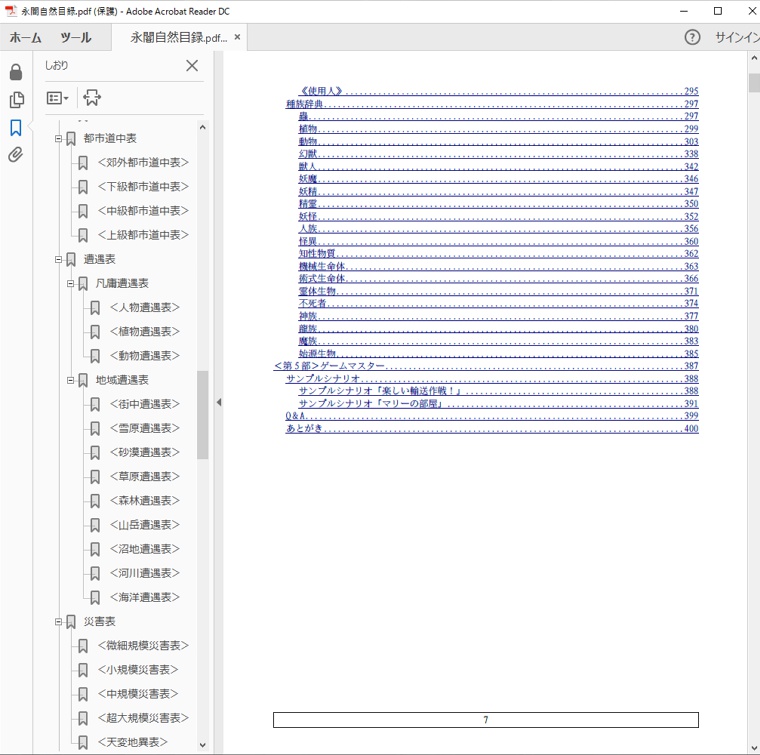Select the <山岳遭遇表> bookmark

144,525
